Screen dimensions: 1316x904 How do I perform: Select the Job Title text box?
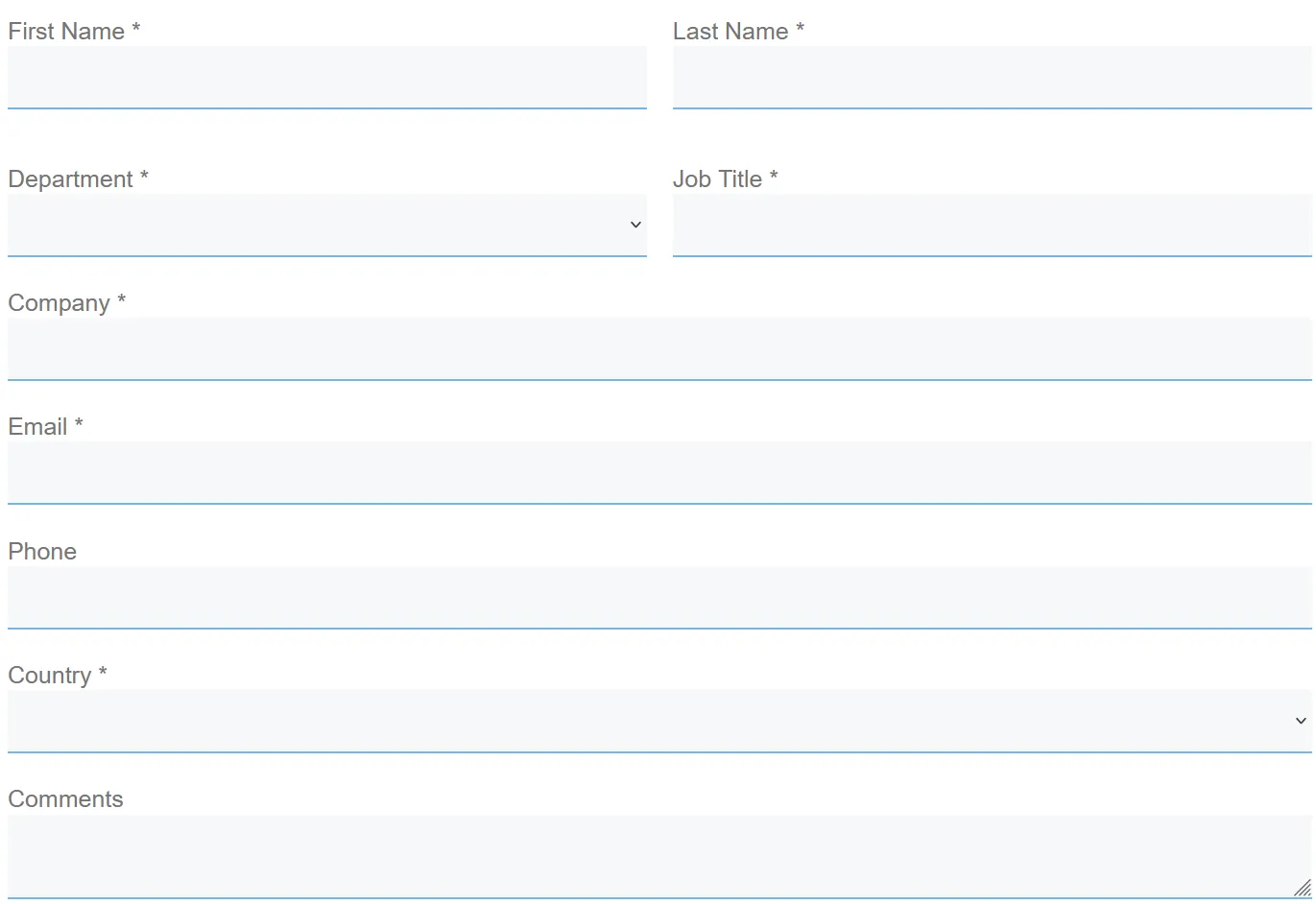point(992,225)
